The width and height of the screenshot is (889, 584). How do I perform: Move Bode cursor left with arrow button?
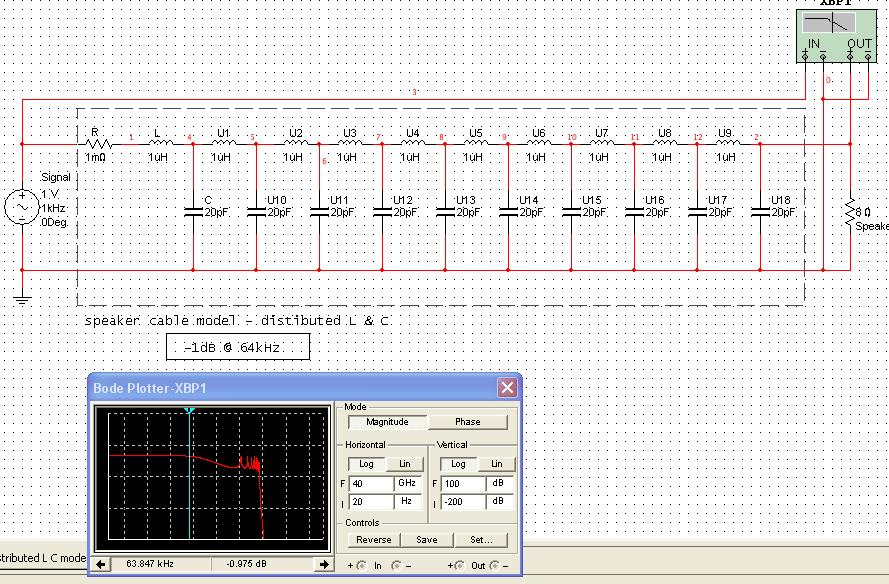[x=100, y=564]
